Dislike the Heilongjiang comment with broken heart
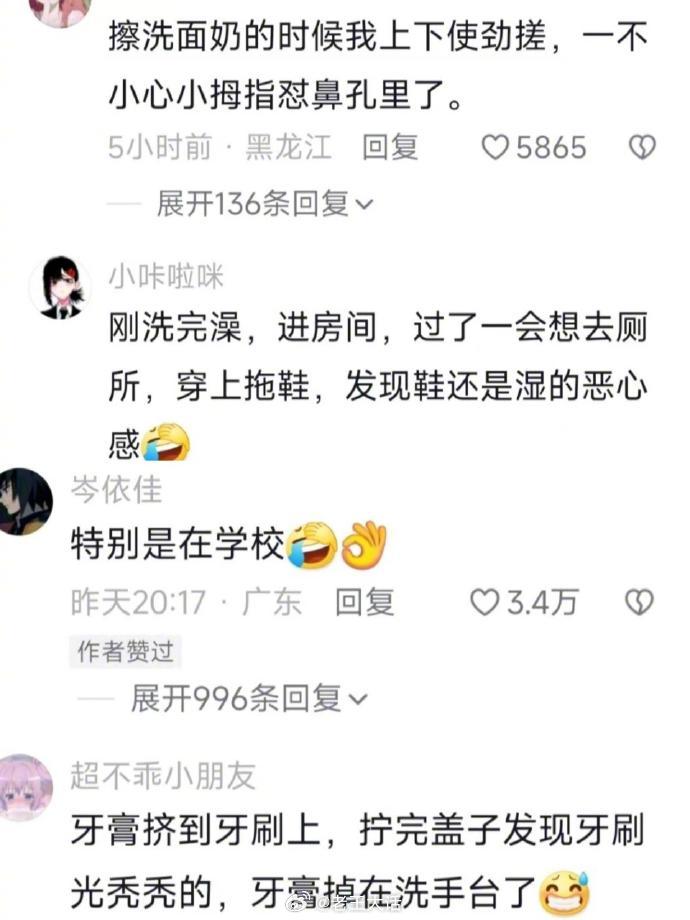The width and height of the screenshot is (690, 920). (642, 147)
